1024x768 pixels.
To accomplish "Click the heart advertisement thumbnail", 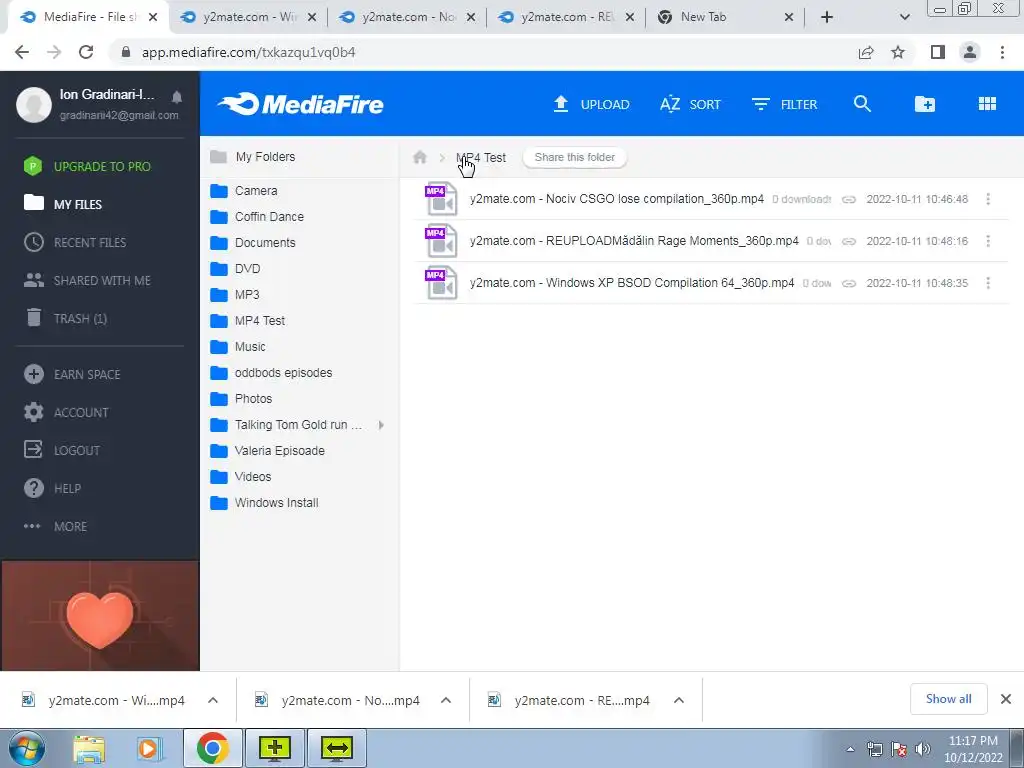I will coord(100,616).
